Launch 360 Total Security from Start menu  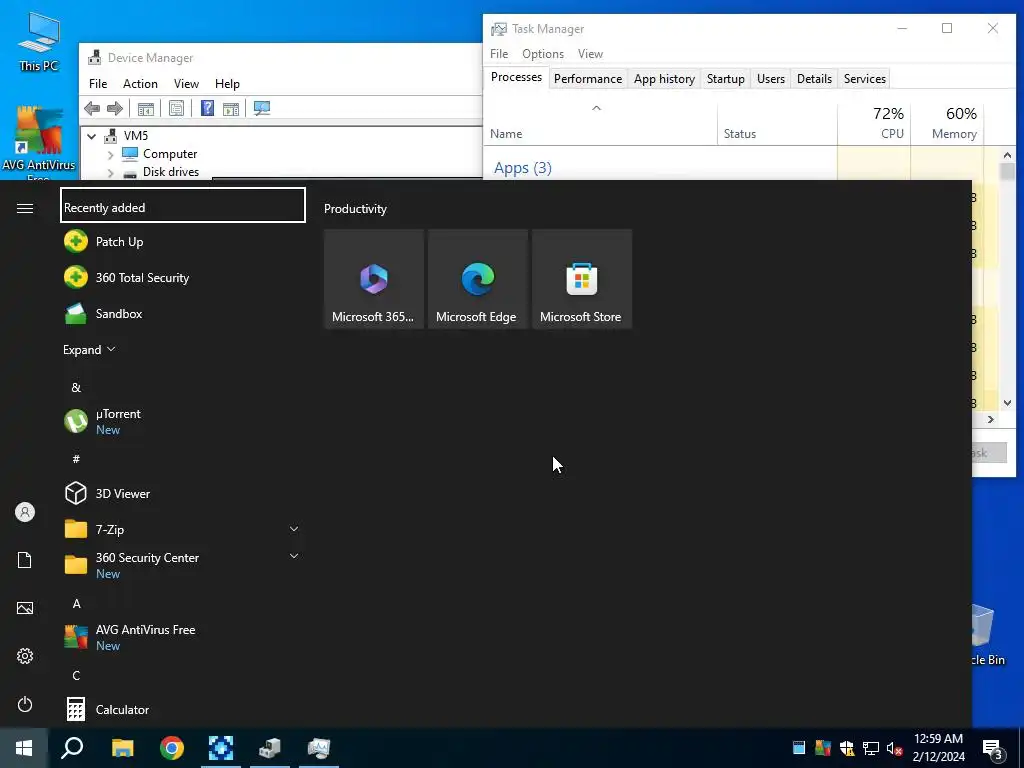tap(183, 278)
